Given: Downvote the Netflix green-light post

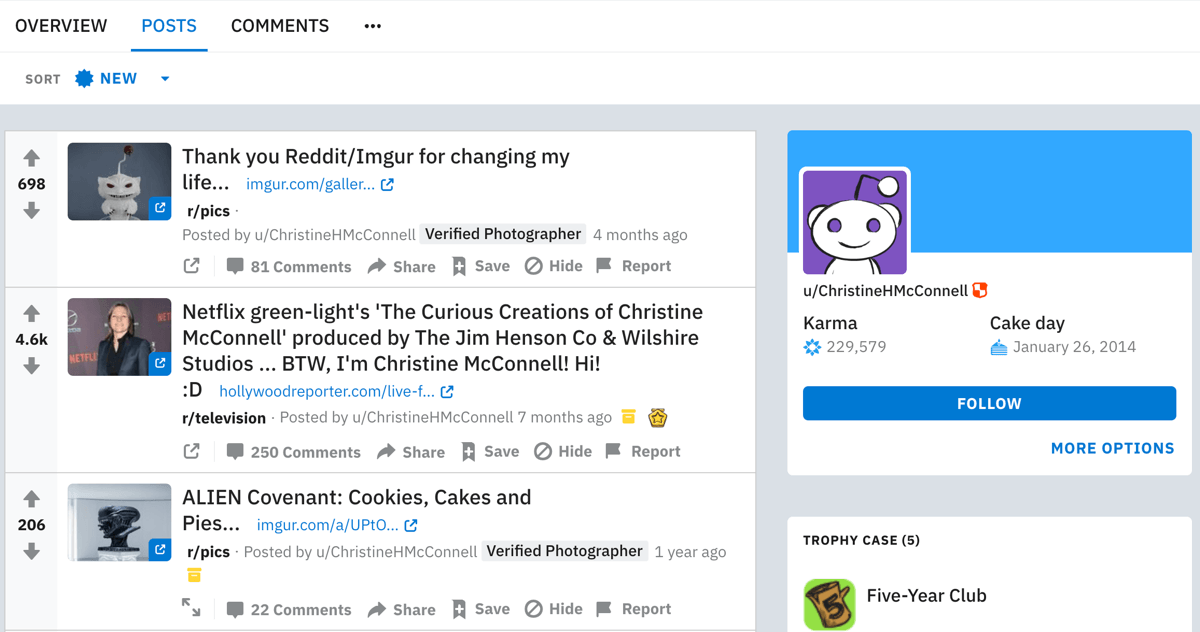Looking at the screenshot, I should pyautogui.click(x=32, y=367).
